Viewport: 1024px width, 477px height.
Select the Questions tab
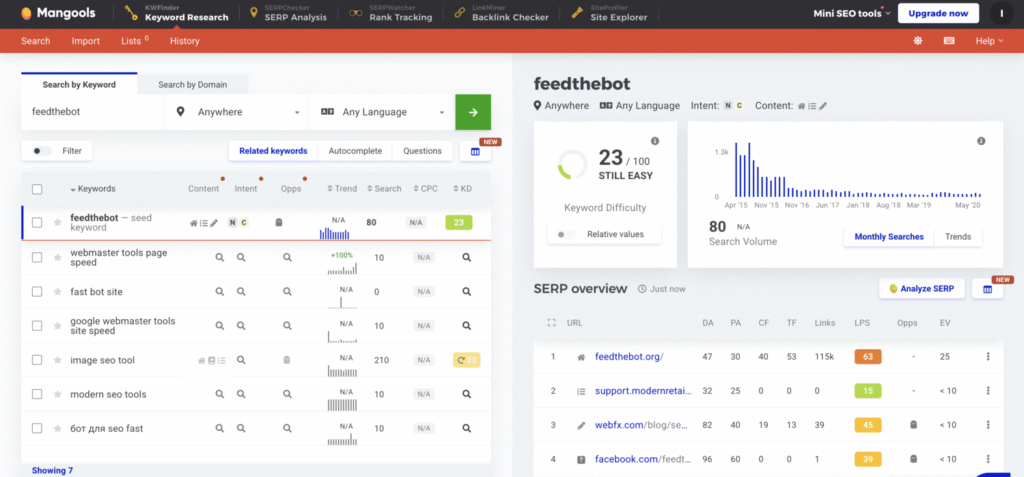click(x=423, y=151)
